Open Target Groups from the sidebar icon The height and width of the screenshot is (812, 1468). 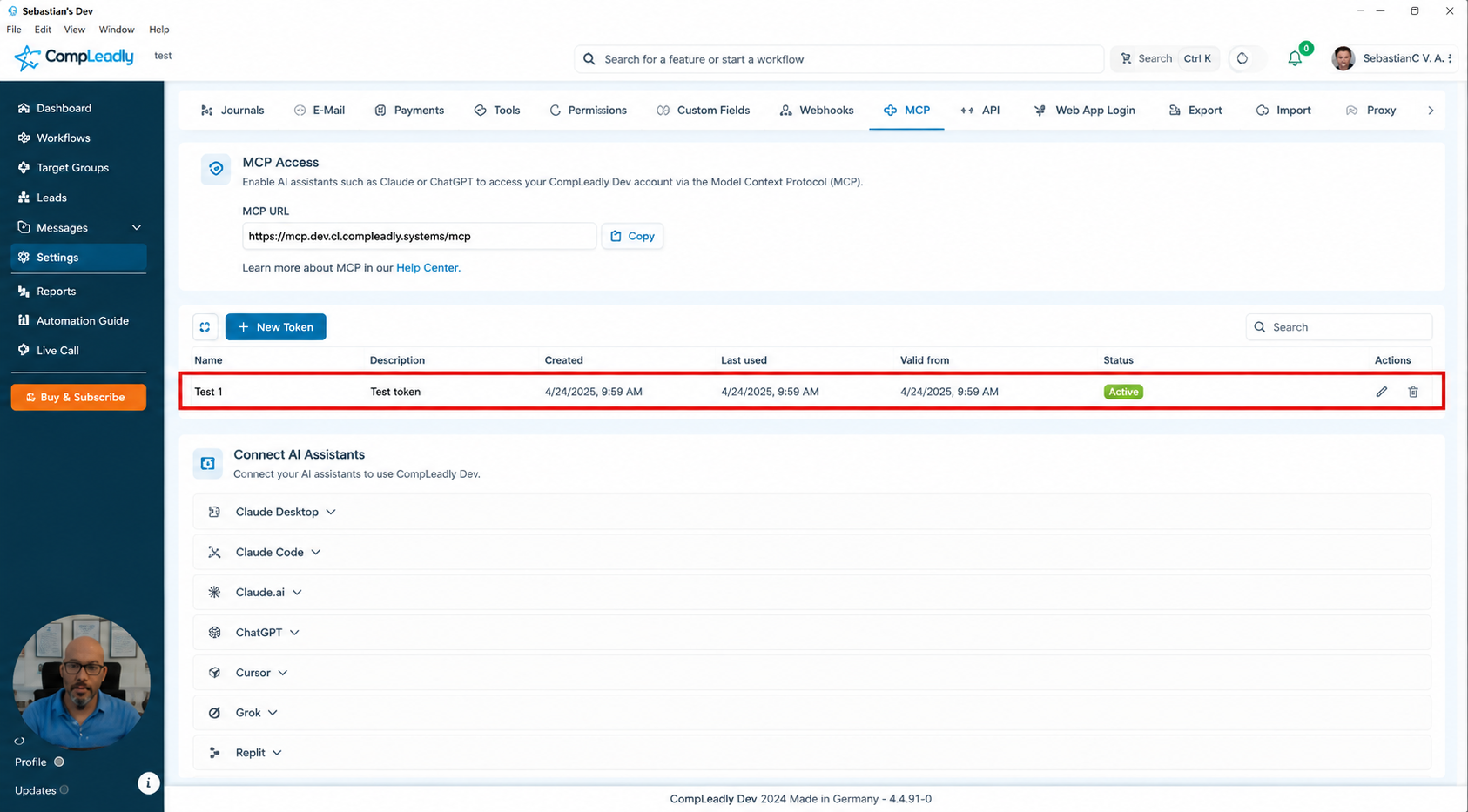[x=24, y=167]
